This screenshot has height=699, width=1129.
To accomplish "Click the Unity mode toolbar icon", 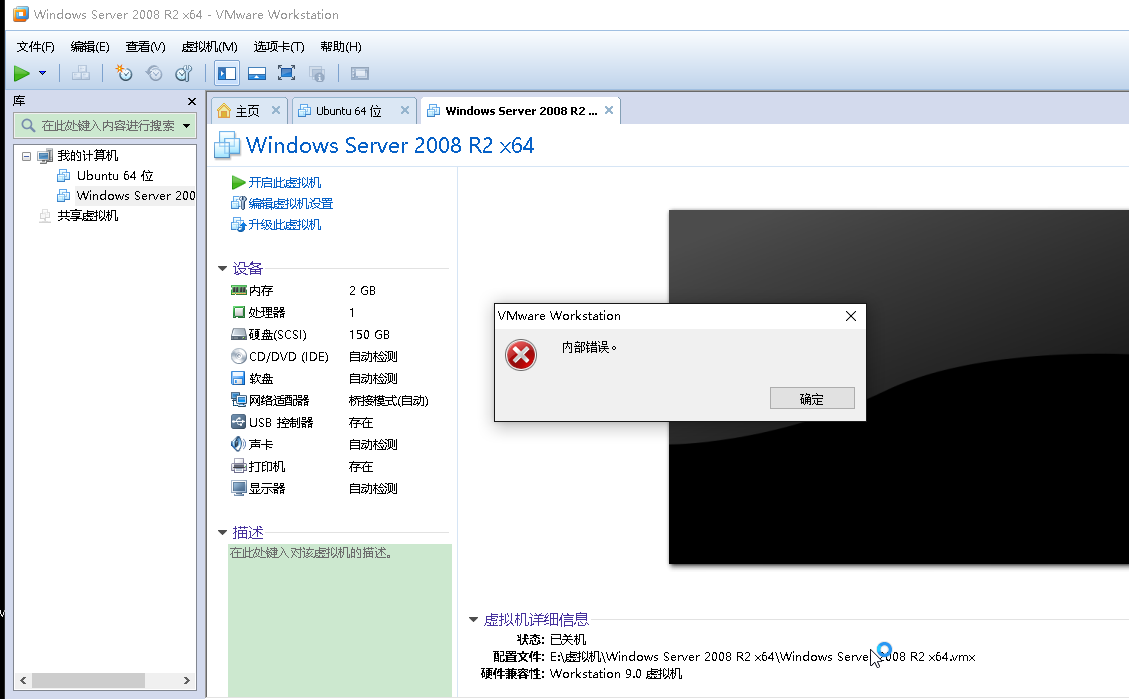I will (x=317, y=73).
